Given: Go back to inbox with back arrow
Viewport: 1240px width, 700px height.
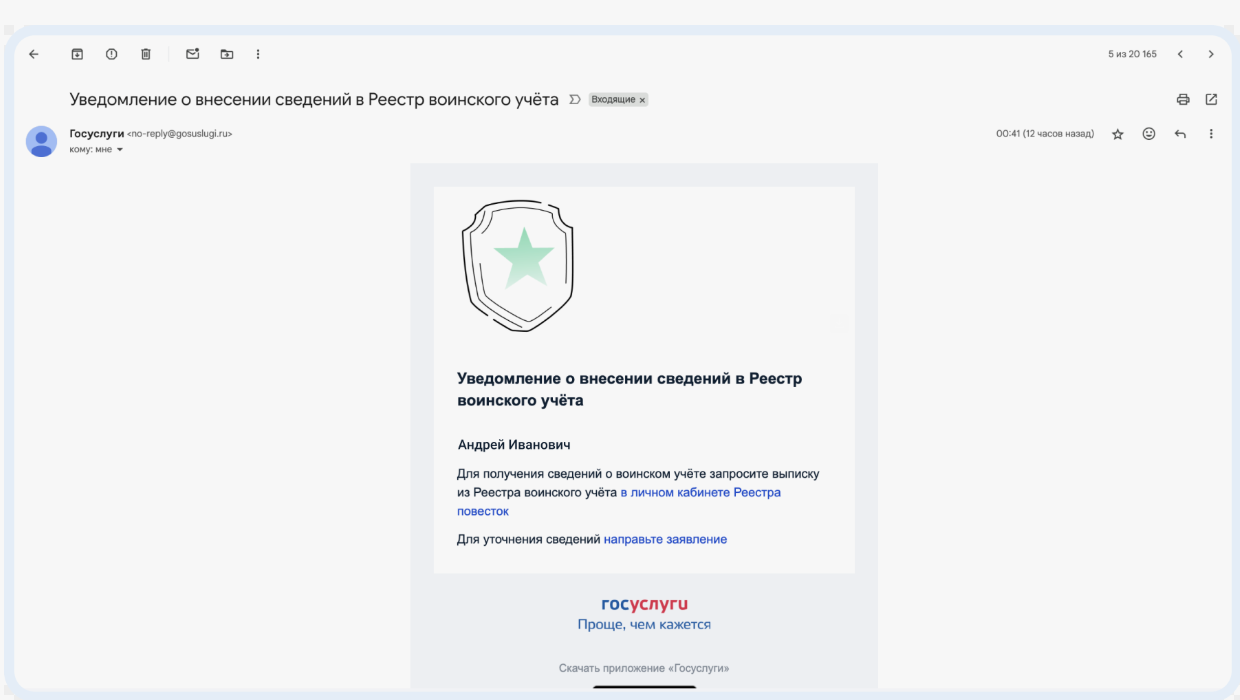Looking at the screenshot, I should tap(34, 54).
